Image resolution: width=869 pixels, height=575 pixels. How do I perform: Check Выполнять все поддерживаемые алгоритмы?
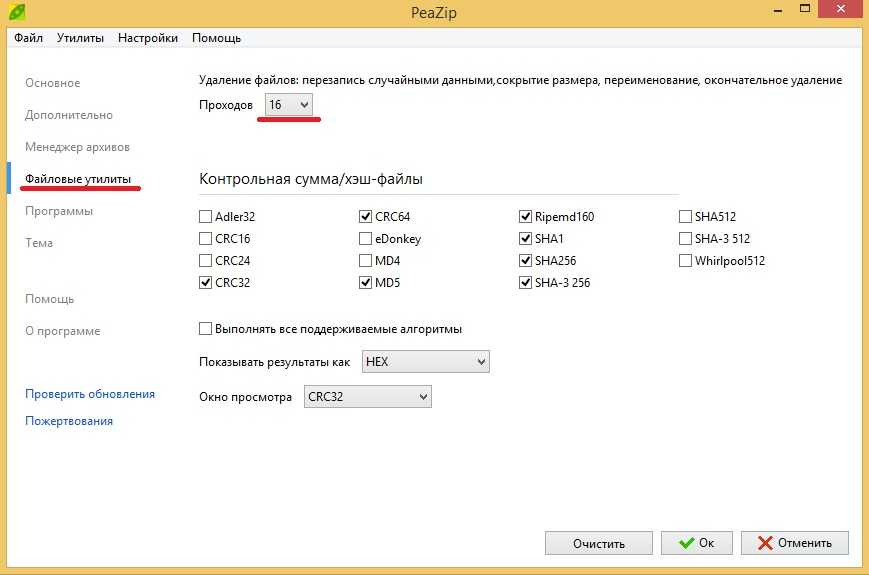tap(206, 328)
